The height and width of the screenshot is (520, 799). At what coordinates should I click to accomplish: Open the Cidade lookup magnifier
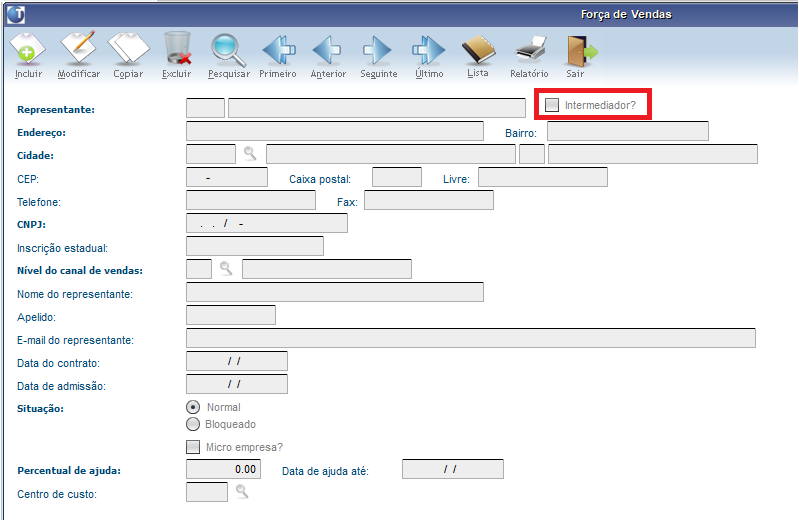250,153
